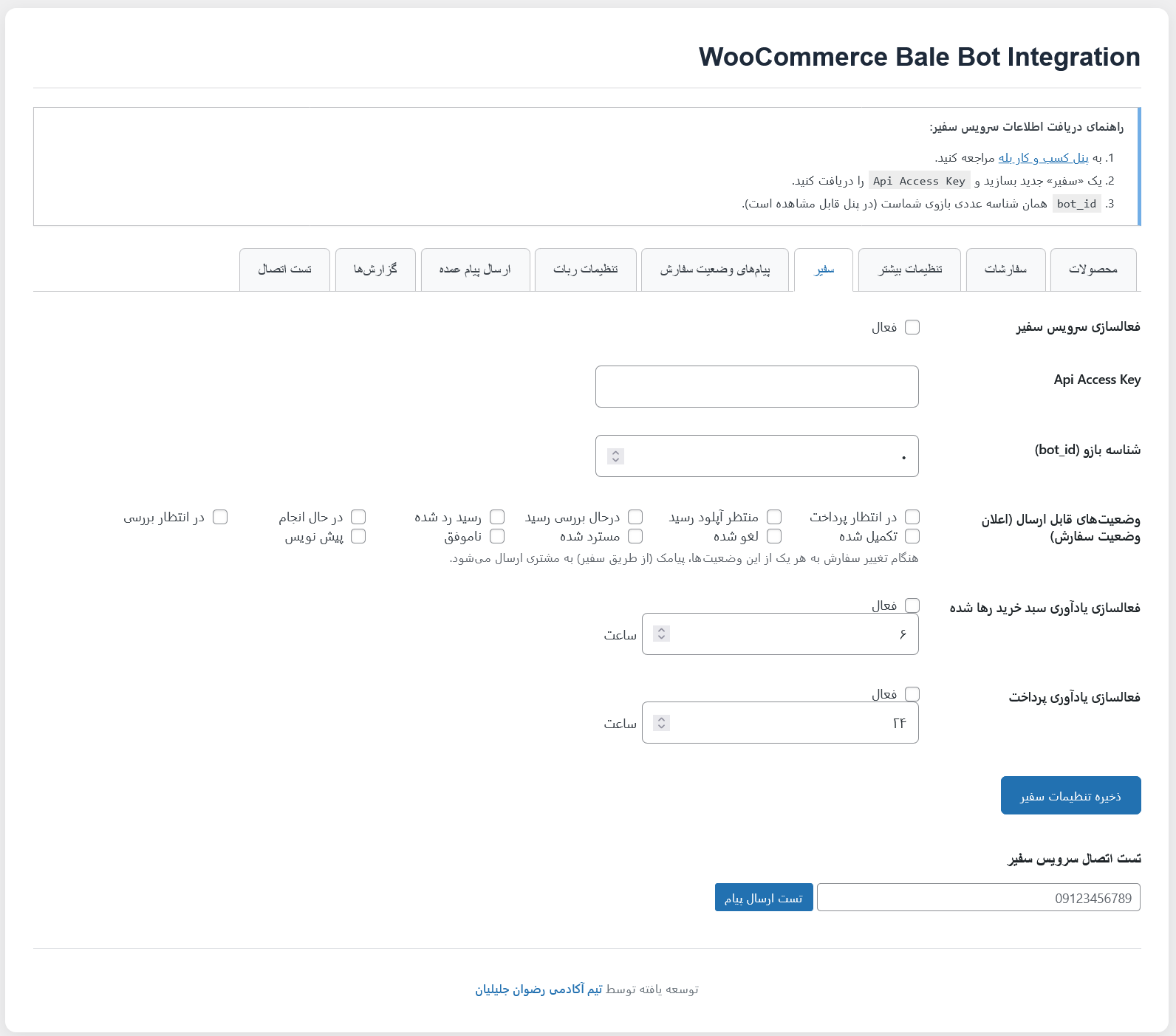
Task: Click the Api Access Key input field
Action: tap(757, 386)
